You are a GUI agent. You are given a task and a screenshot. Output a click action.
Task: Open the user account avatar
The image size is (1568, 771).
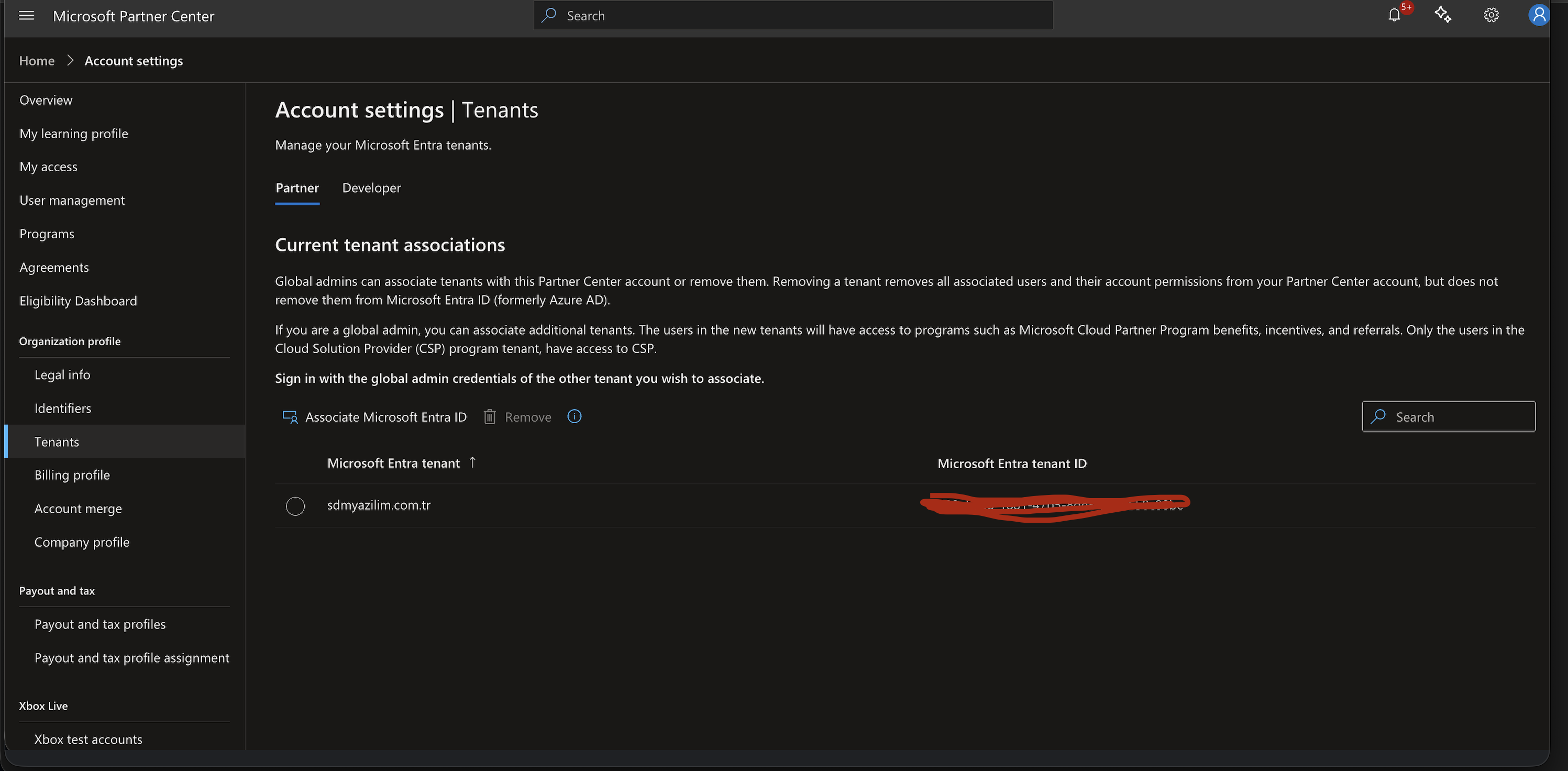pos(1538,15)
